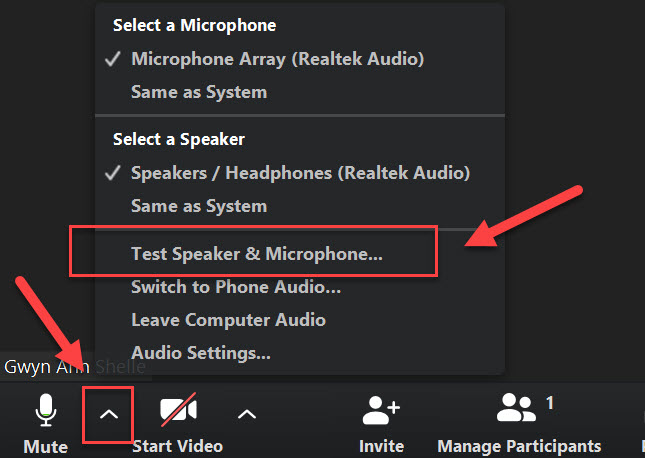Click the Invite label text
This screenshot has width=645, height=458.
(x=381, y=446)
